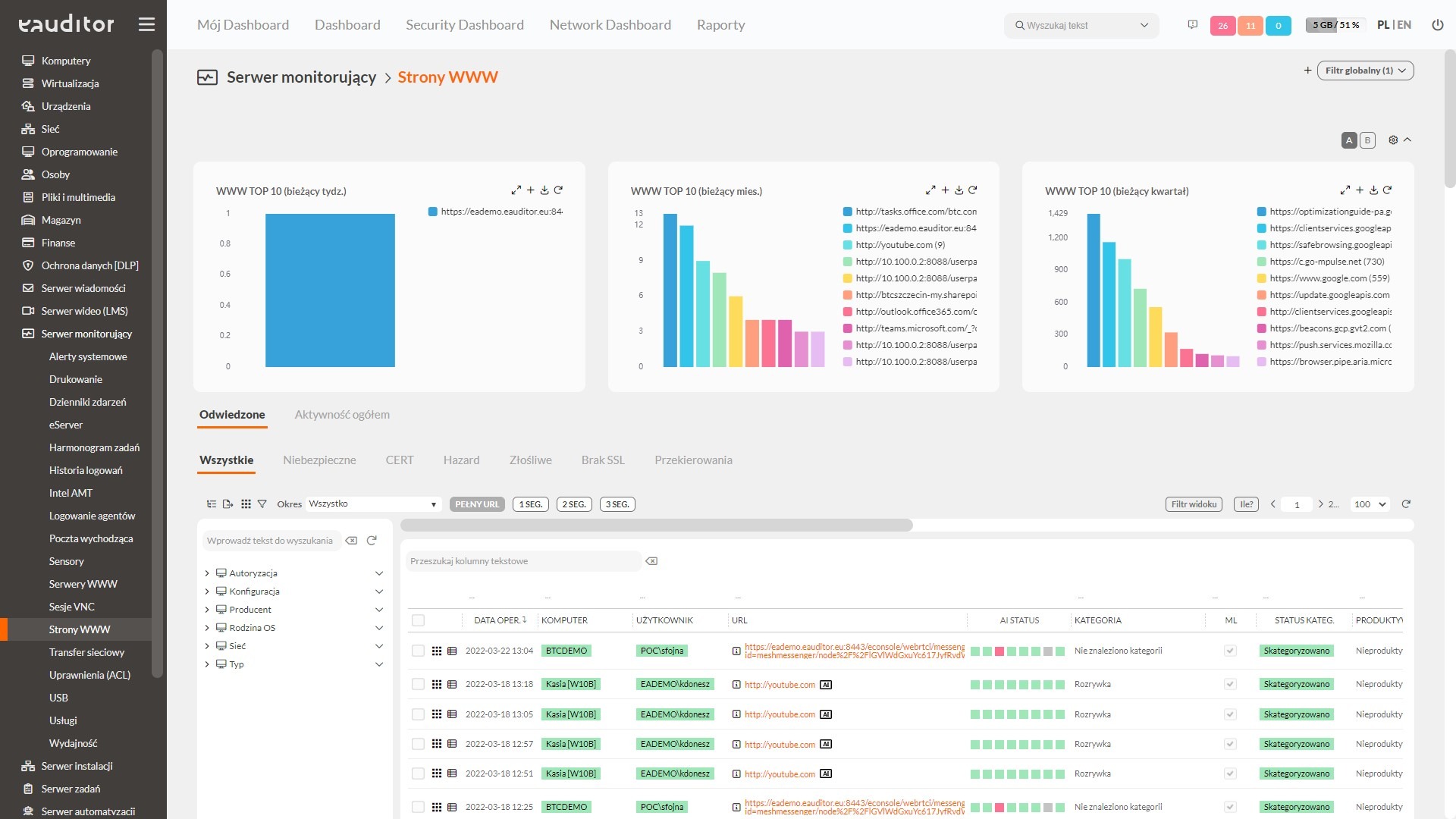The image size is (1456, 819).
Task: Expand the Autoryzacja tree node
Action: pyautogui.click(x=207, y=573)
